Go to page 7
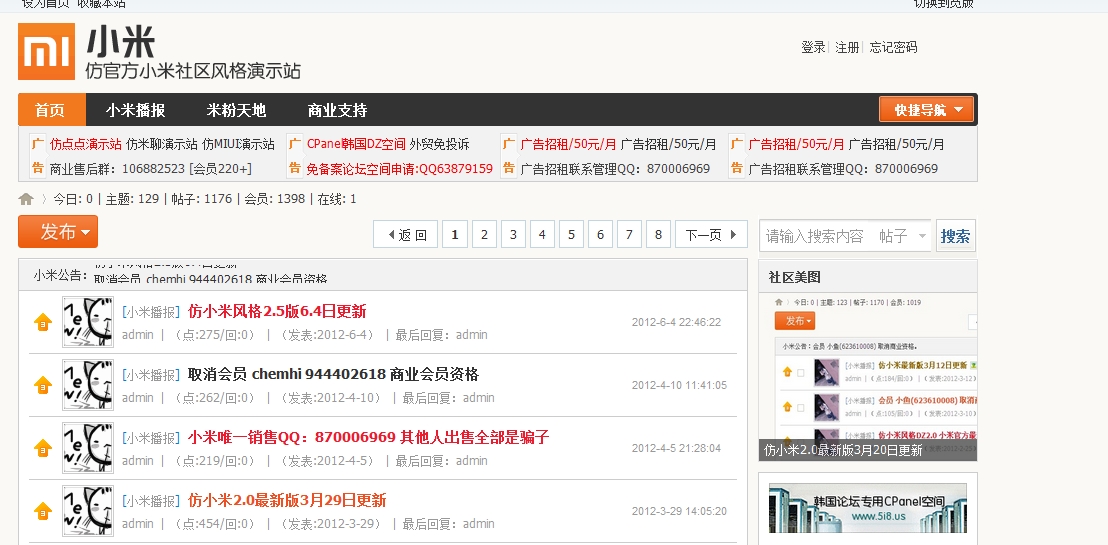 point(629,235)
